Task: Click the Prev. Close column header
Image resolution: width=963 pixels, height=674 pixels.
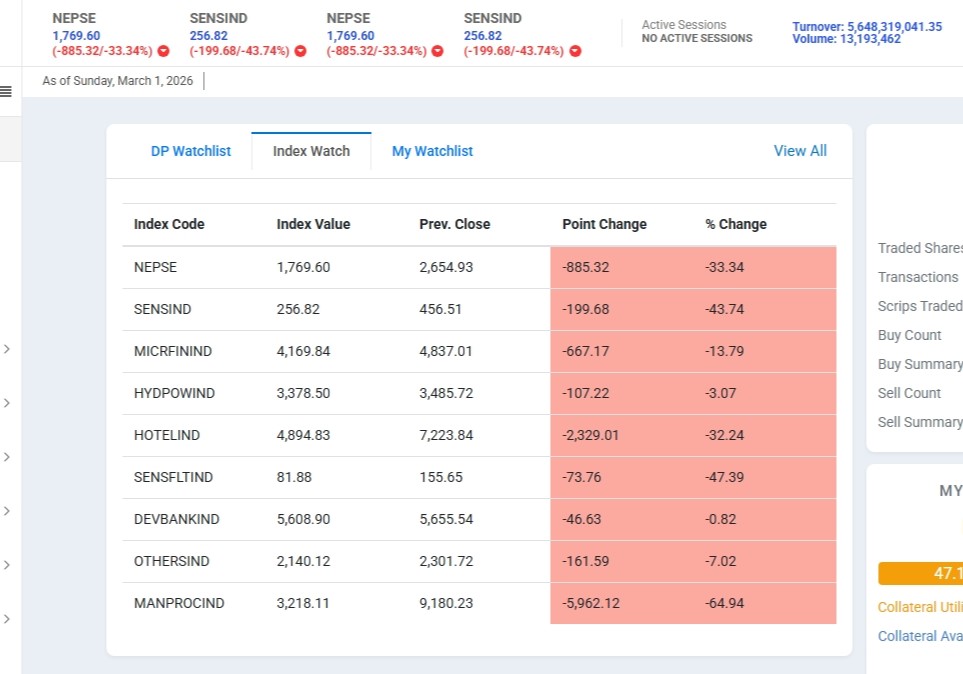Action: [x=454, y=224]
